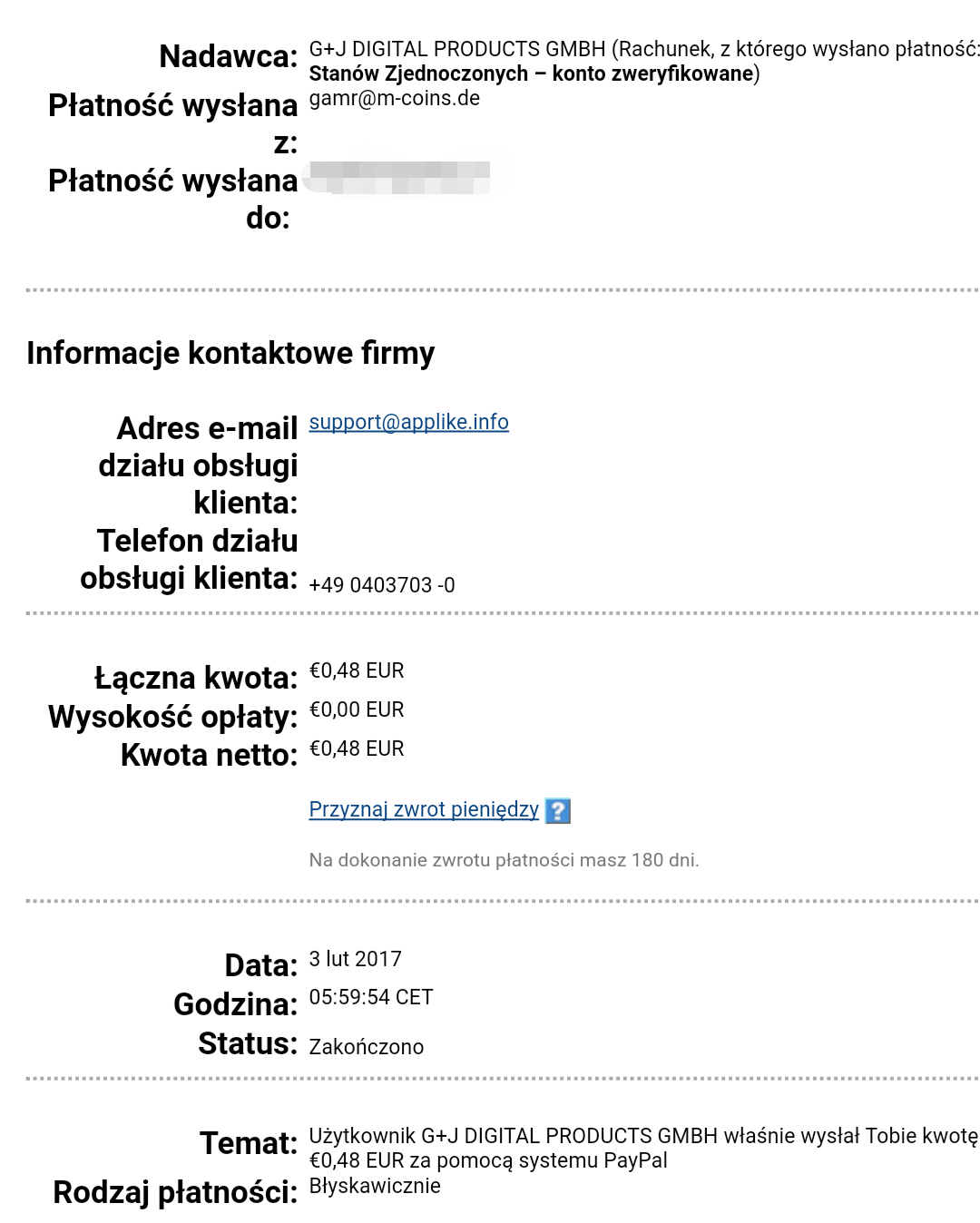Click the Łączna kwota amount value
980x1223 pixels.
(357, 670)
